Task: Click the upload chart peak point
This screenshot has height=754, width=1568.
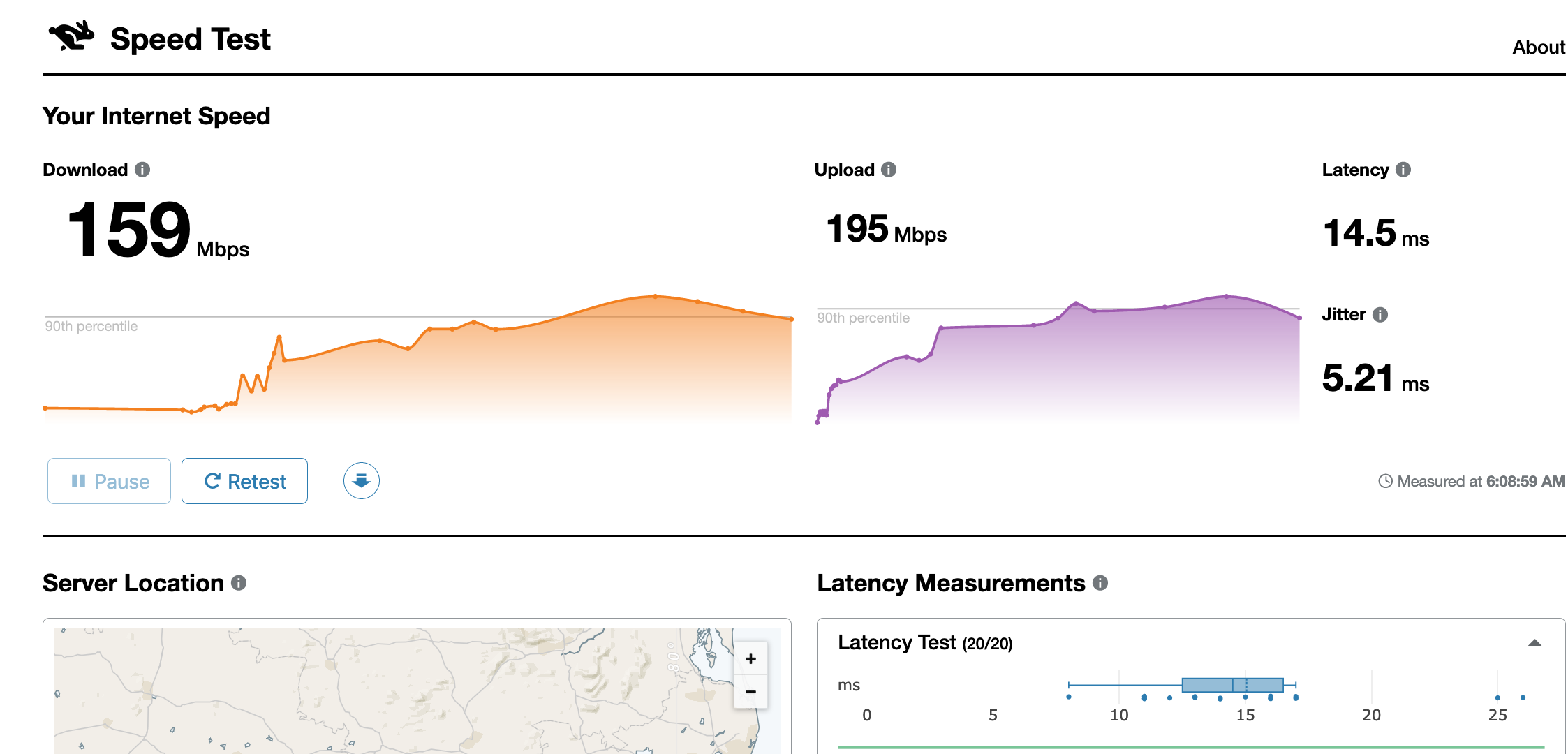Action: pyautogui.click(x=1227, y=297)
